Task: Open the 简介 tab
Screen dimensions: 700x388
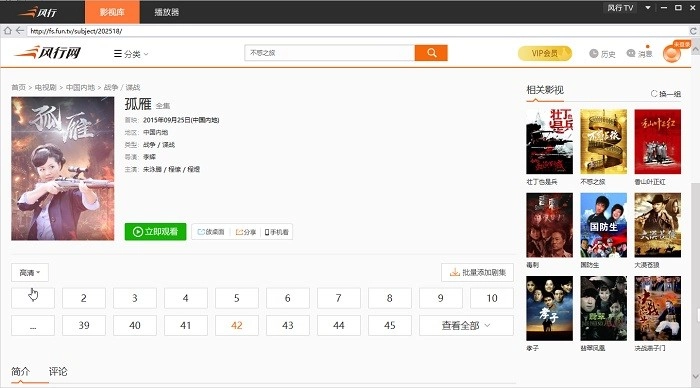Action: (x=21, y=371)
